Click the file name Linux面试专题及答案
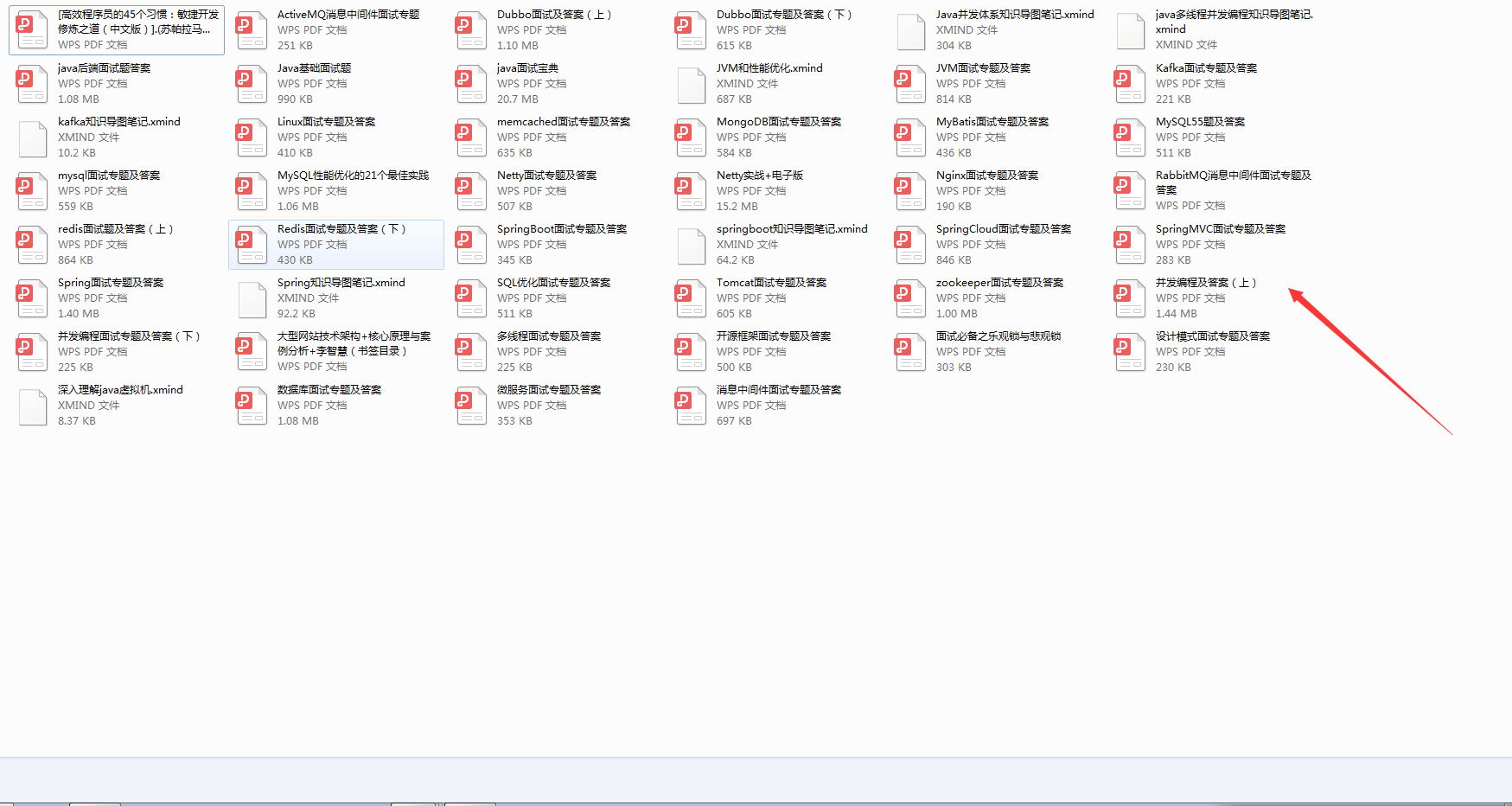Viewport: 1512px width, 806px height. pyautogui.click(x=326, y=122)
